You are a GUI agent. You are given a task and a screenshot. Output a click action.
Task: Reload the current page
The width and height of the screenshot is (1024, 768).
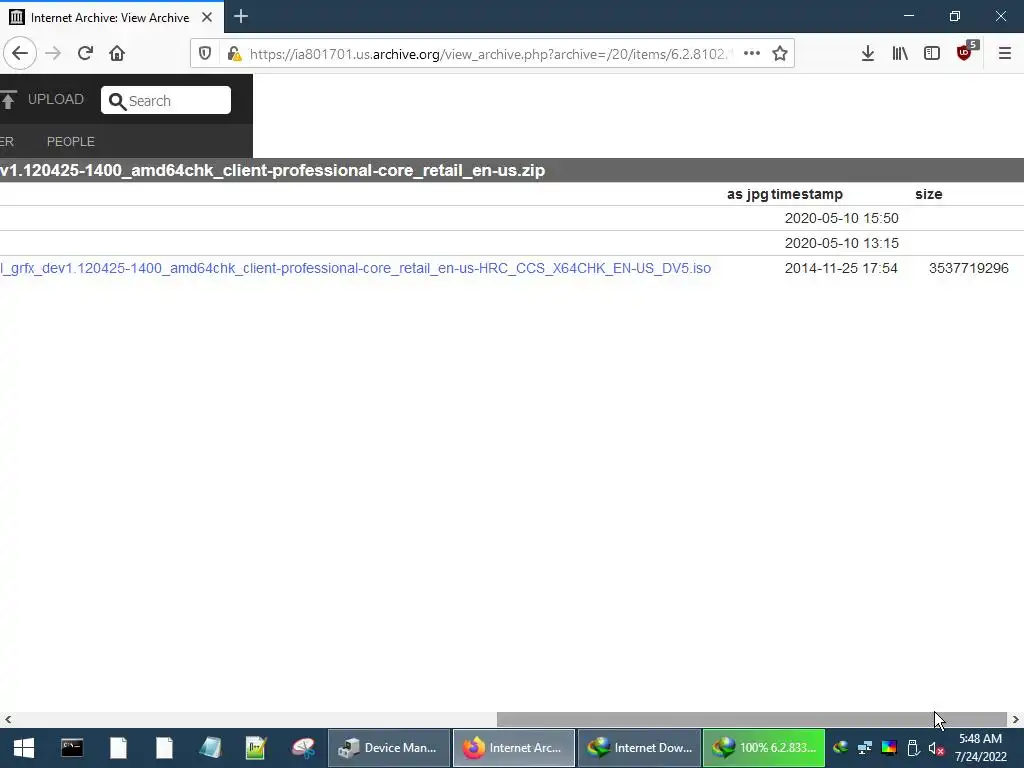[x=85, y=54]
